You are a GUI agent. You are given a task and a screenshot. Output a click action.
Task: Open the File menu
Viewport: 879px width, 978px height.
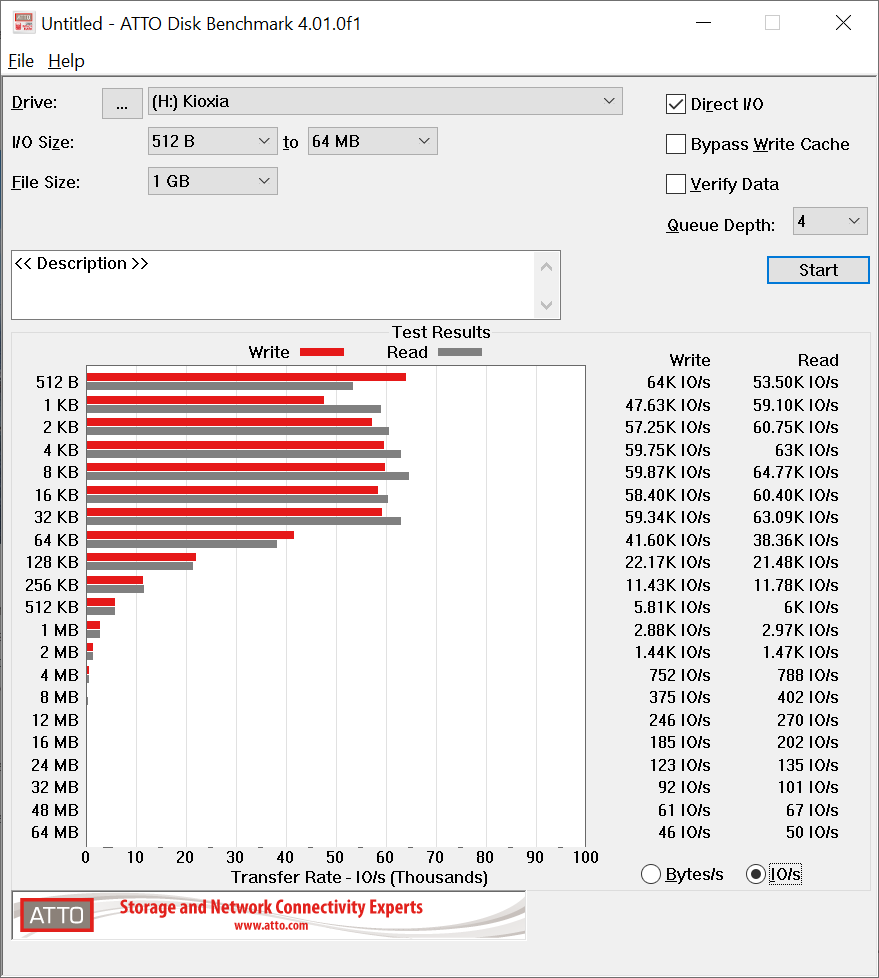pyautogui.click(x=21, y=61)
